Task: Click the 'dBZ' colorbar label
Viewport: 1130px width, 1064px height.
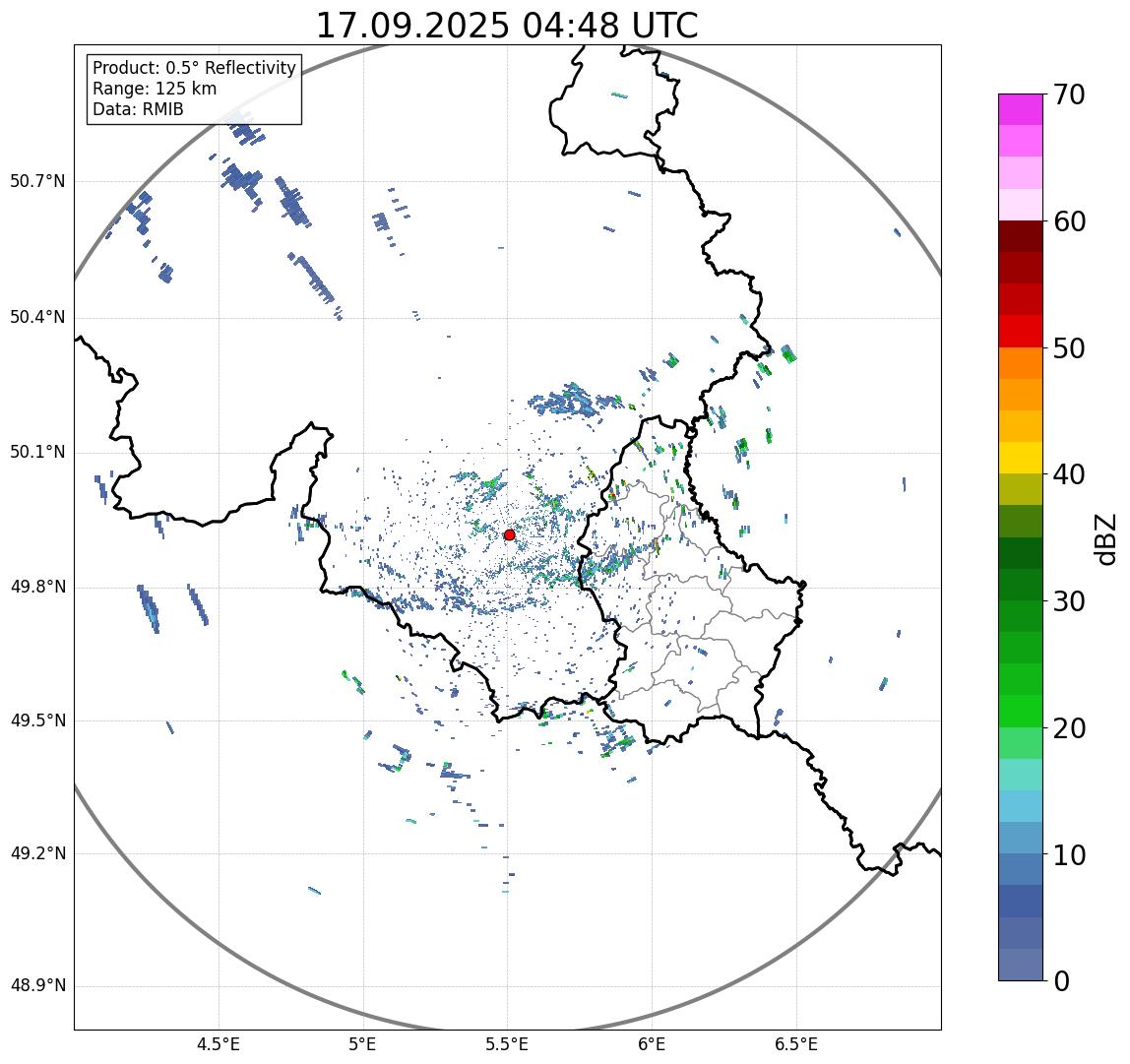Action: click(1104, 538)
